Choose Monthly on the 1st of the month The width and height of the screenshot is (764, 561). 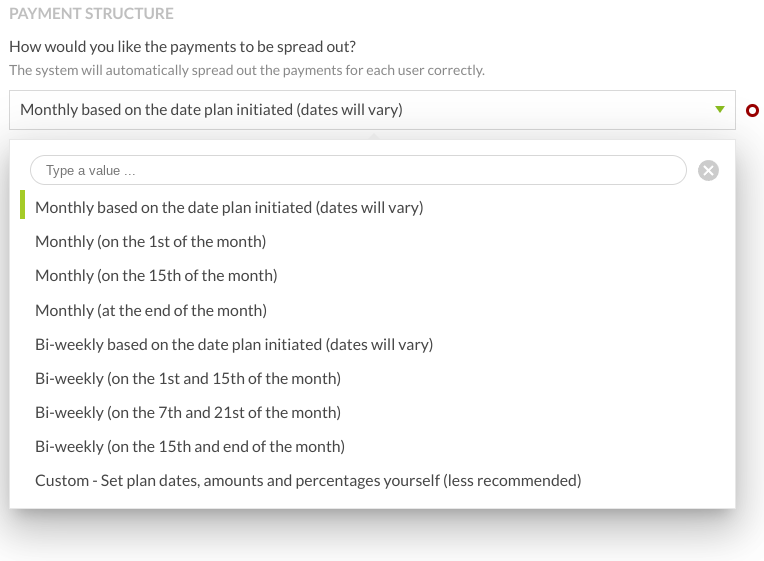pyautogui.click(x=150, y=241)
